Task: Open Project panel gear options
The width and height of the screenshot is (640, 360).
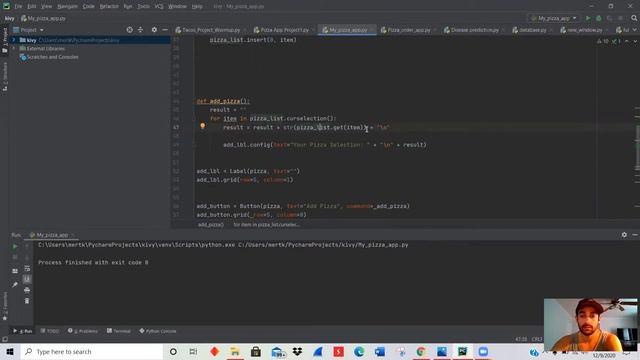Action: [x=154, y=30]
